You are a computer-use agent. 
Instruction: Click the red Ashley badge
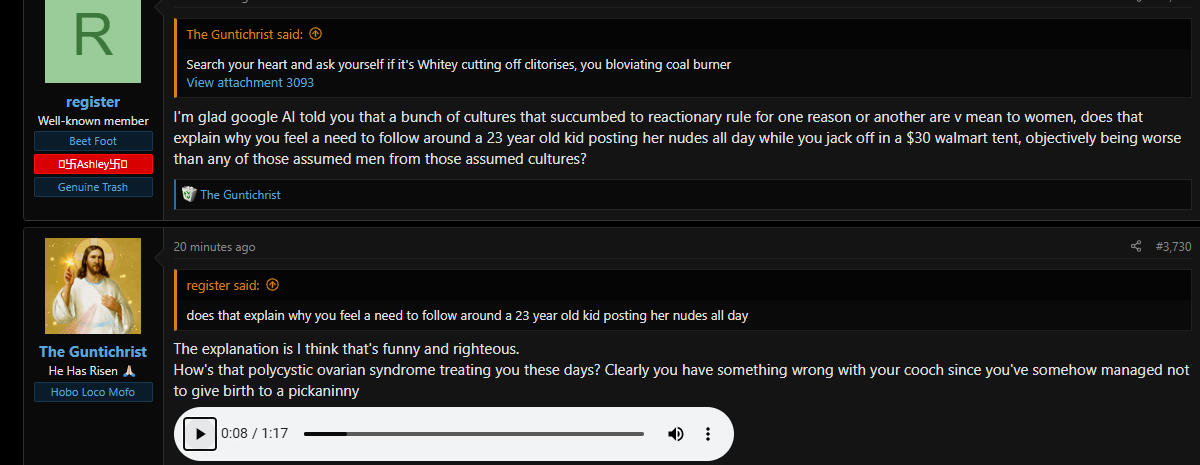pyautogui.click(x=93, y=164)
